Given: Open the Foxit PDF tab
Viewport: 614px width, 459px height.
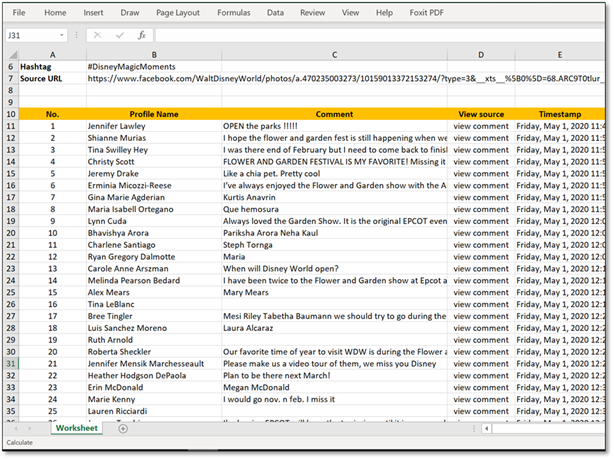Looking at the screenshot, I should (429, 13).
